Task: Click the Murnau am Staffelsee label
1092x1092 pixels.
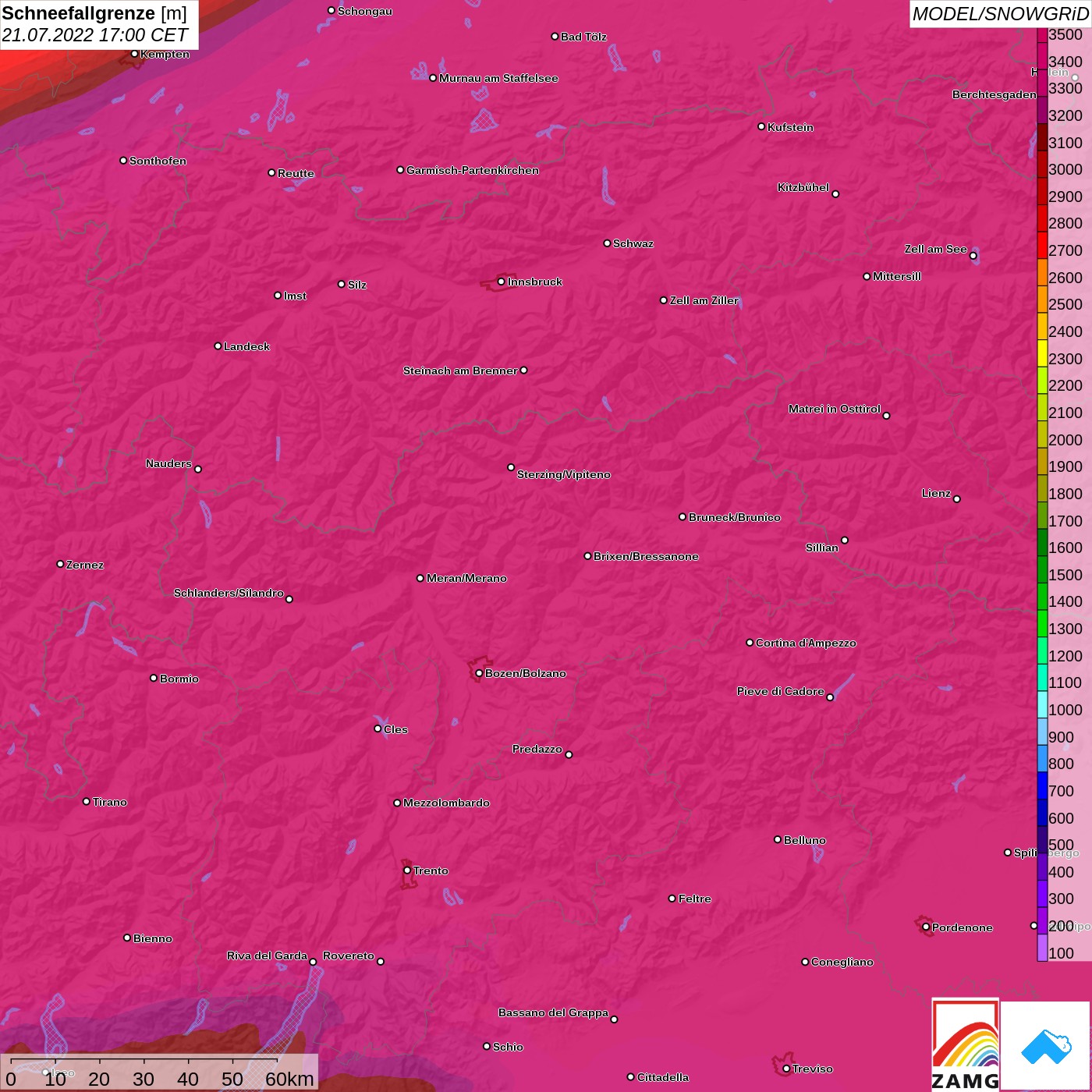Action: click(x=498, y=78)
